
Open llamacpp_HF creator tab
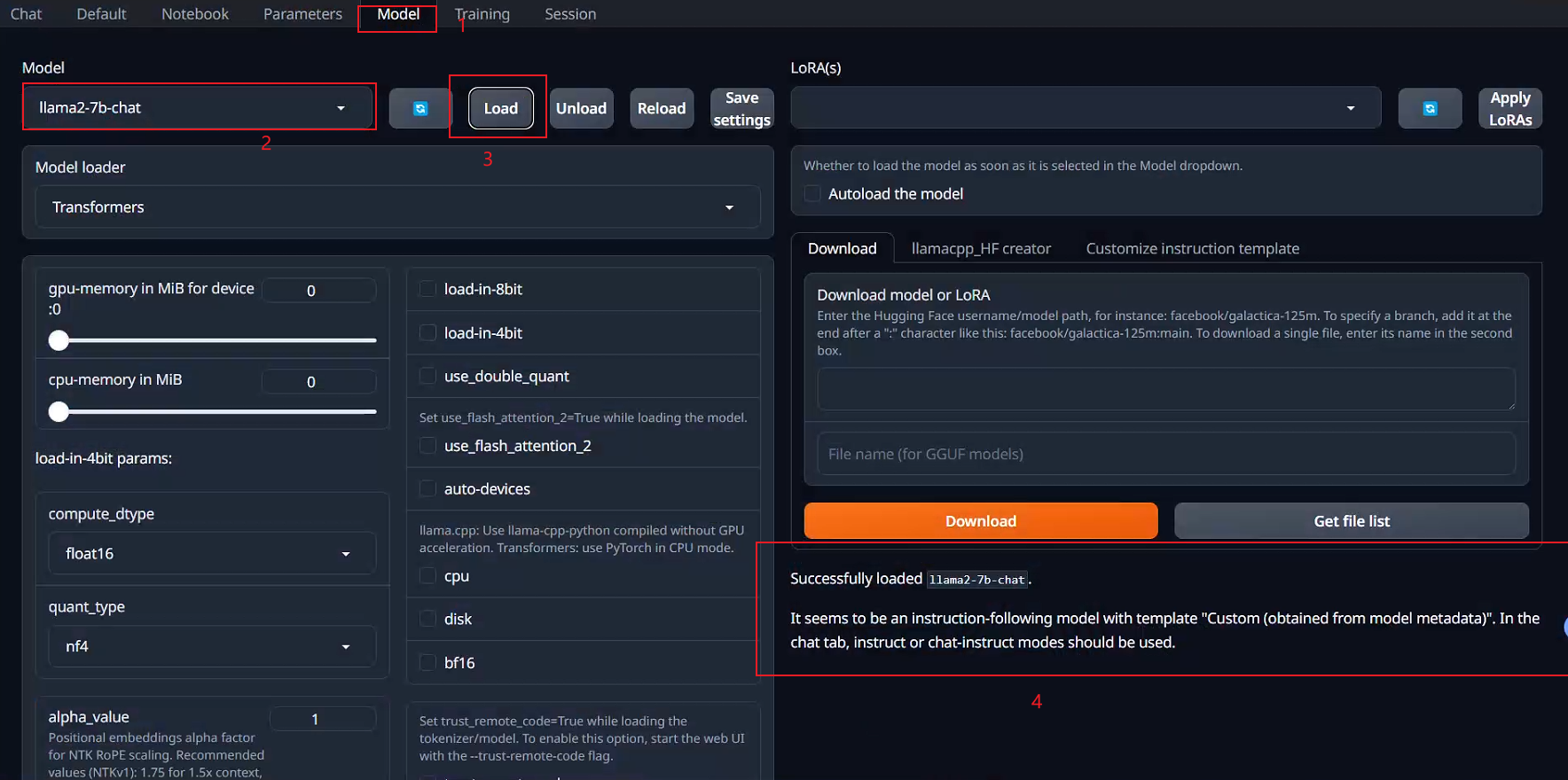pos(981,249)
